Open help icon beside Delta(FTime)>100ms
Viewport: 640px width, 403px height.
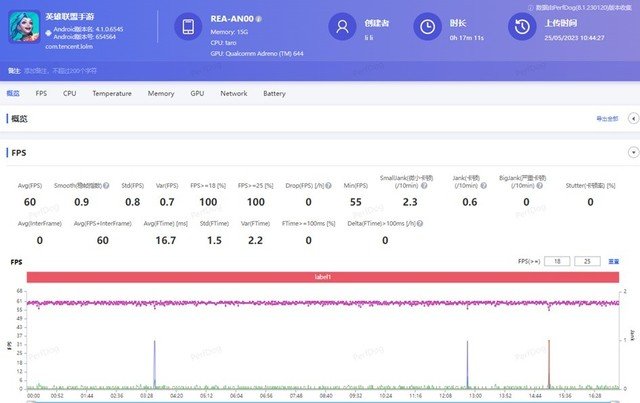click(420, 223)
